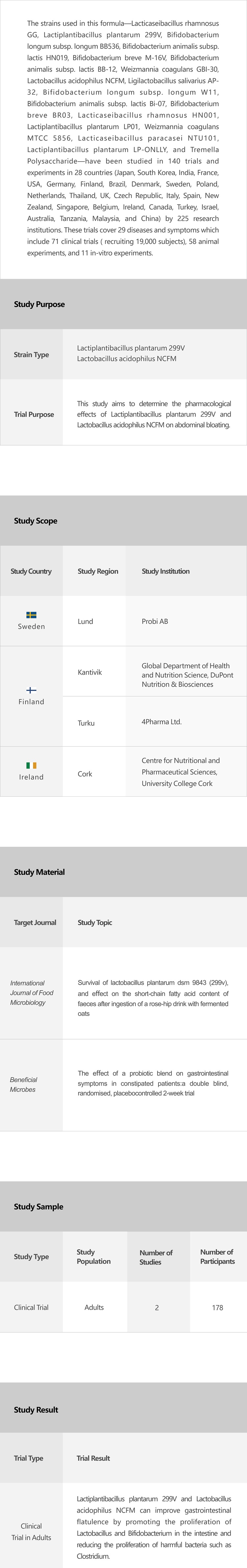
Task: Open the Beneficial Microbes journal entry
Action: coord(23,1084)
